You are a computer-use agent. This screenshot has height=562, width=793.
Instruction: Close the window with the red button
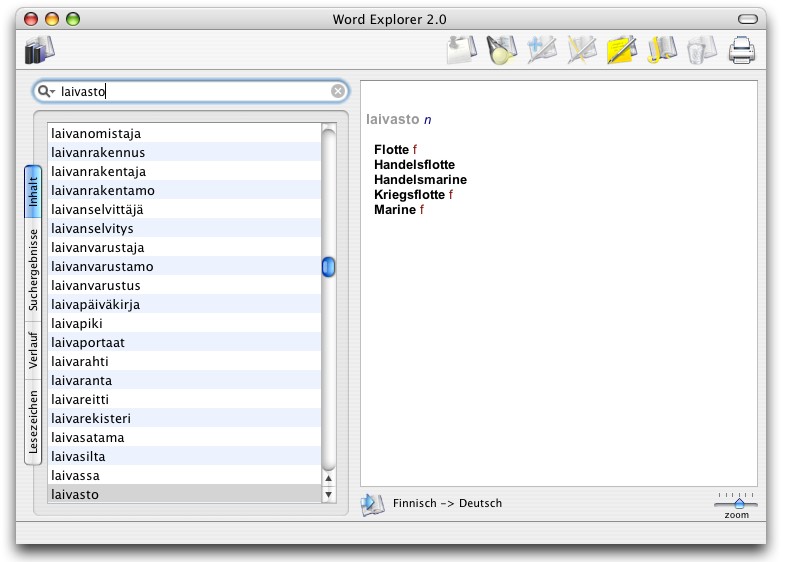pyautogui.click(x=31, y=19)
